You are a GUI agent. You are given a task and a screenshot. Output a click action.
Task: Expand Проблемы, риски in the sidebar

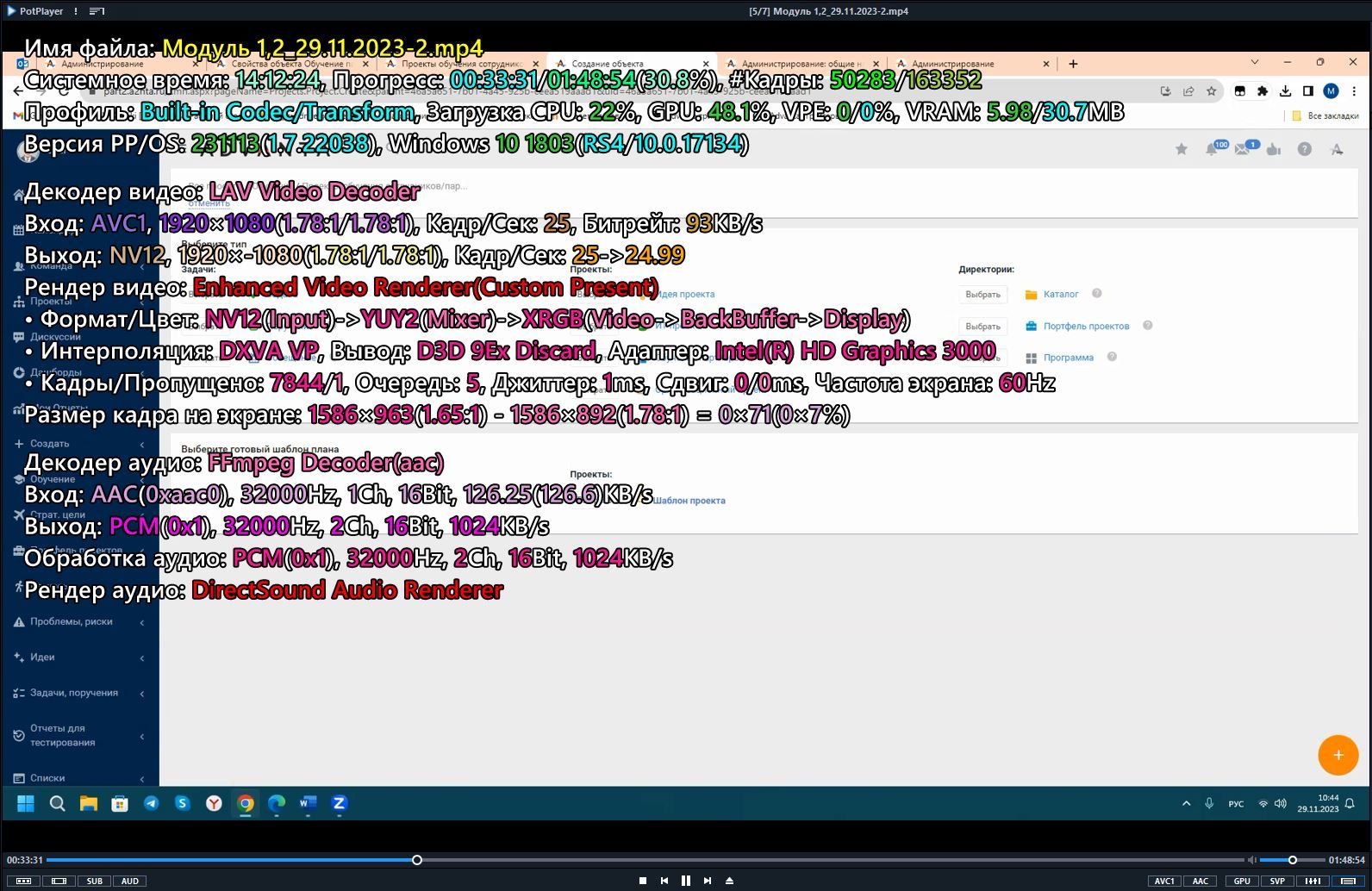(79, 621)
